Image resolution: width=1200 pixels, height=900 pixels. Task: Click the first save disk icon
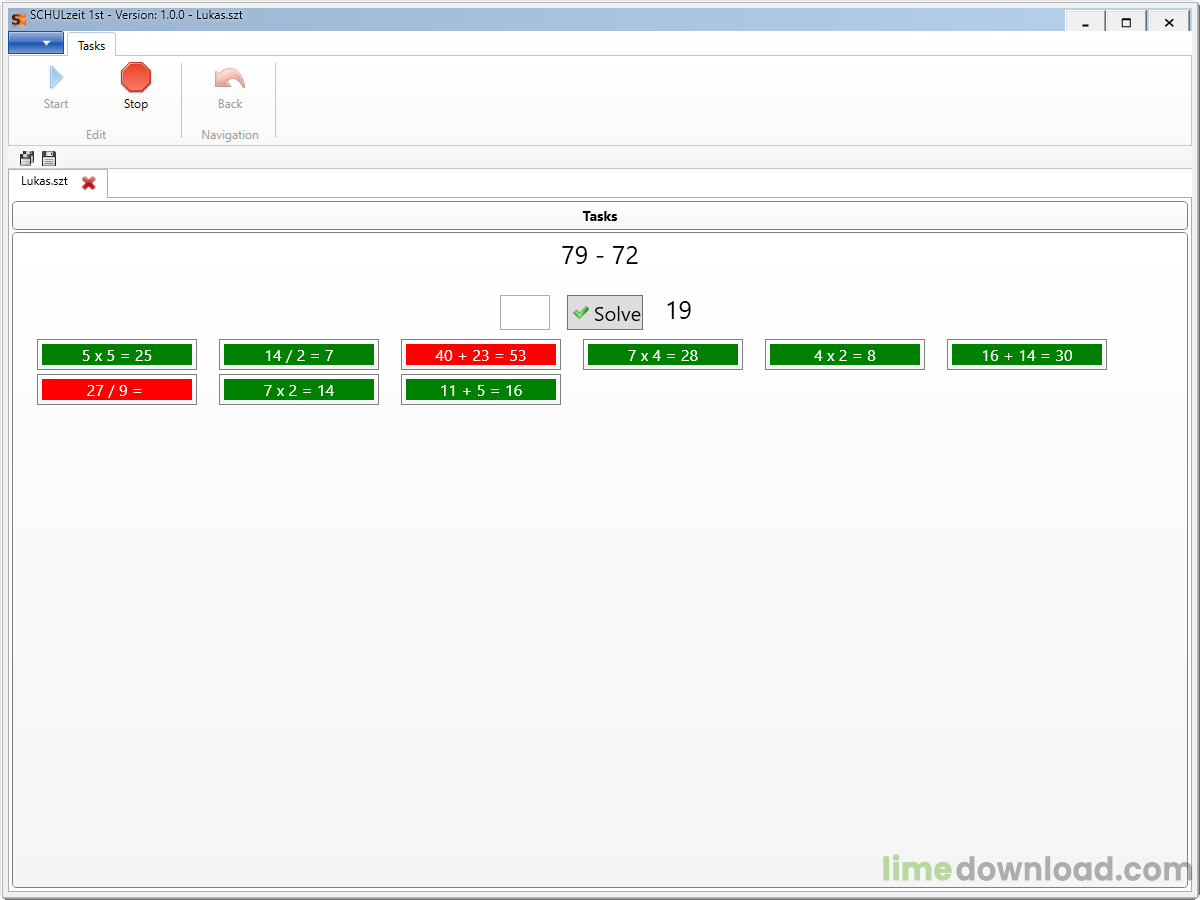[x=27, y=158]
